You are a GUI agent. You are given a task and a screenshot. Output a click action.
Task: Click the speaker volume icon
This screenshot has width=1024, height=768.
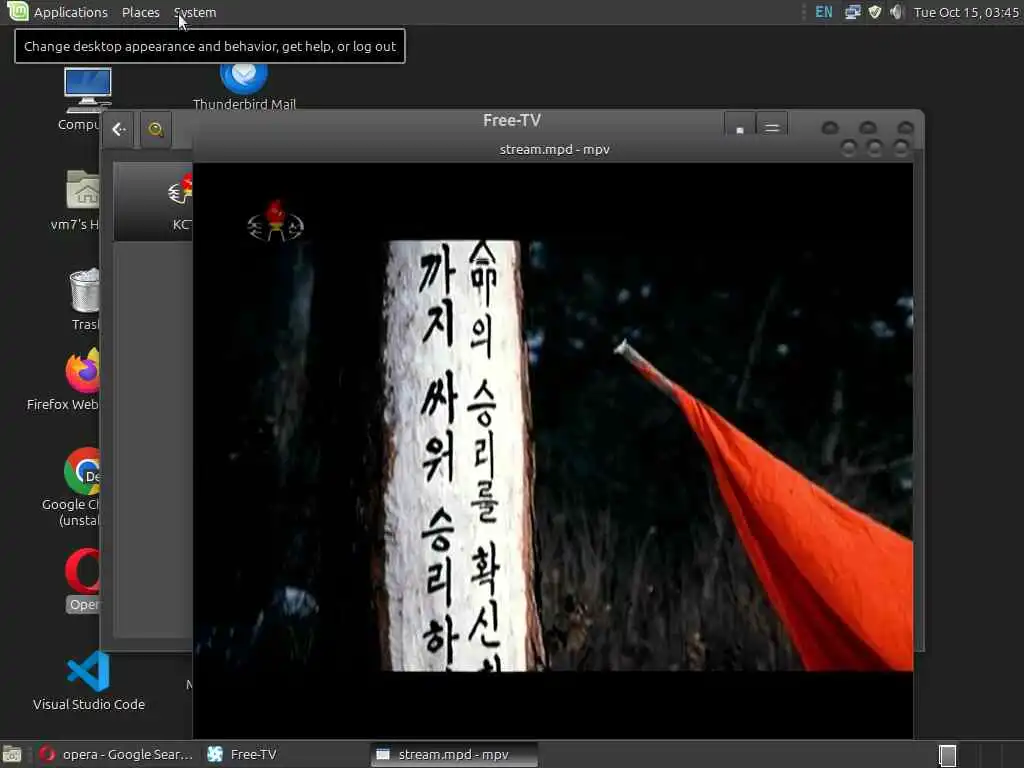[896, 12]
